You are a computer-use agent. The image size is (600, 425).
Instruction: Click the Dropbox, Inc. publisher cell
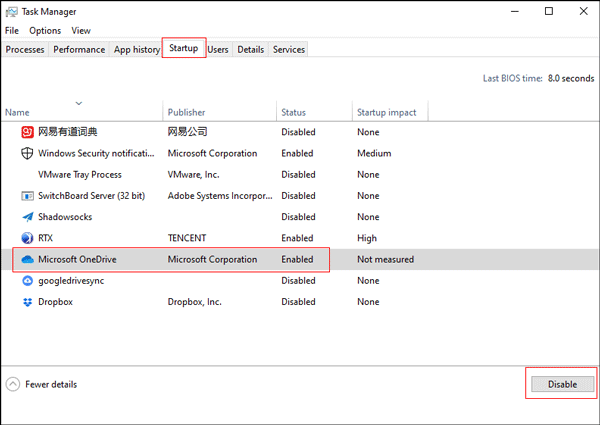(x=195, y=302)
